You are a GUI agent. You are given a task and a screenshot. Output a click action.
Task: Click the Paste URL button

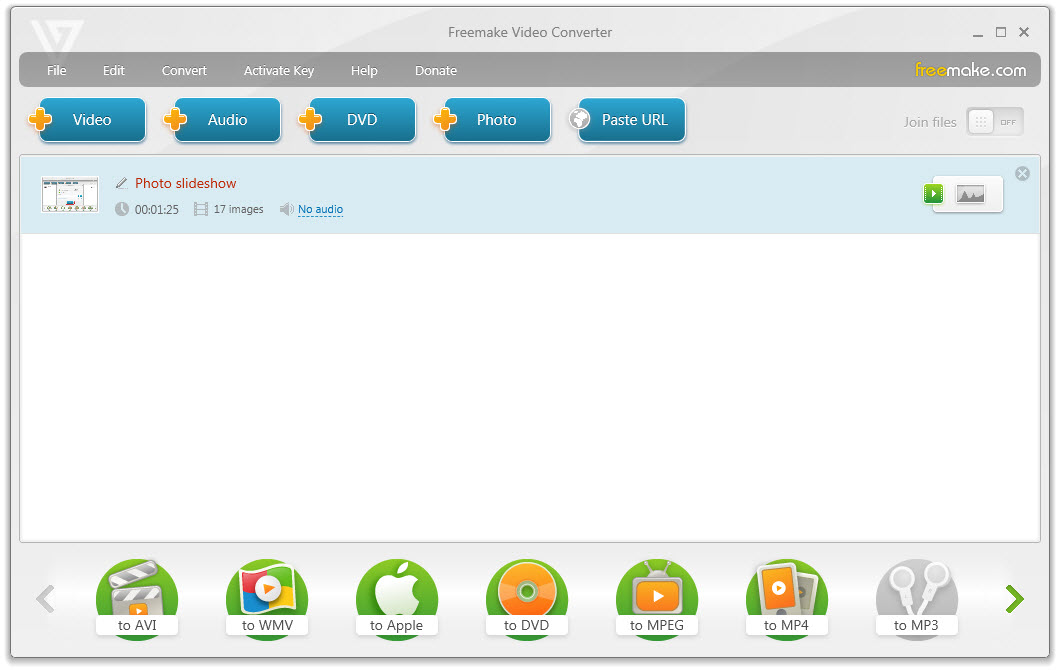click(x=627, y=120)
